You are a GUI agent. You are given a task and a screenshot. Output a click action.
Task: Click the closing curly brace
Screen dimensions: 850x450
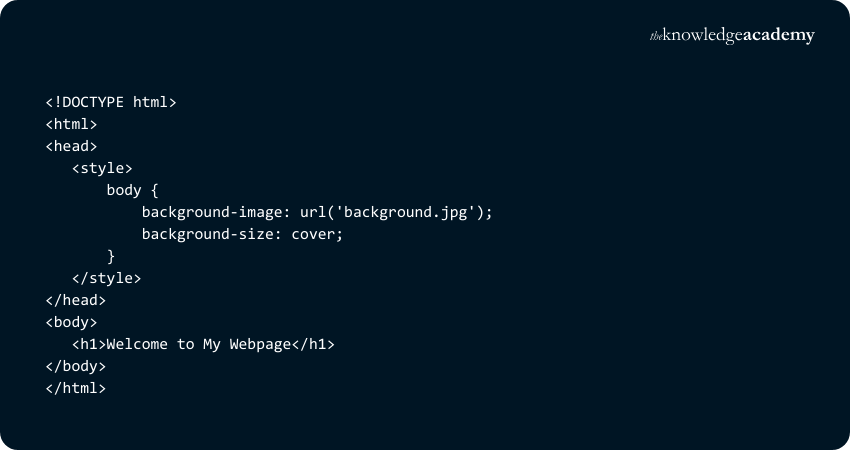pyautogui.click(x=111, y=256)
